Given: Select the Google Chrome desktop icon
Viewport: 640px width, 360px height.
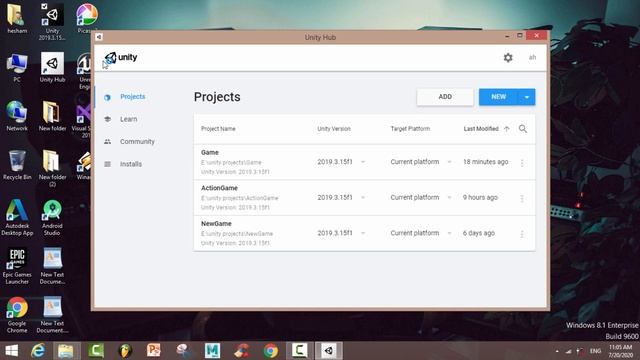Looking at the screenshot, I should [x=17, y=315].
